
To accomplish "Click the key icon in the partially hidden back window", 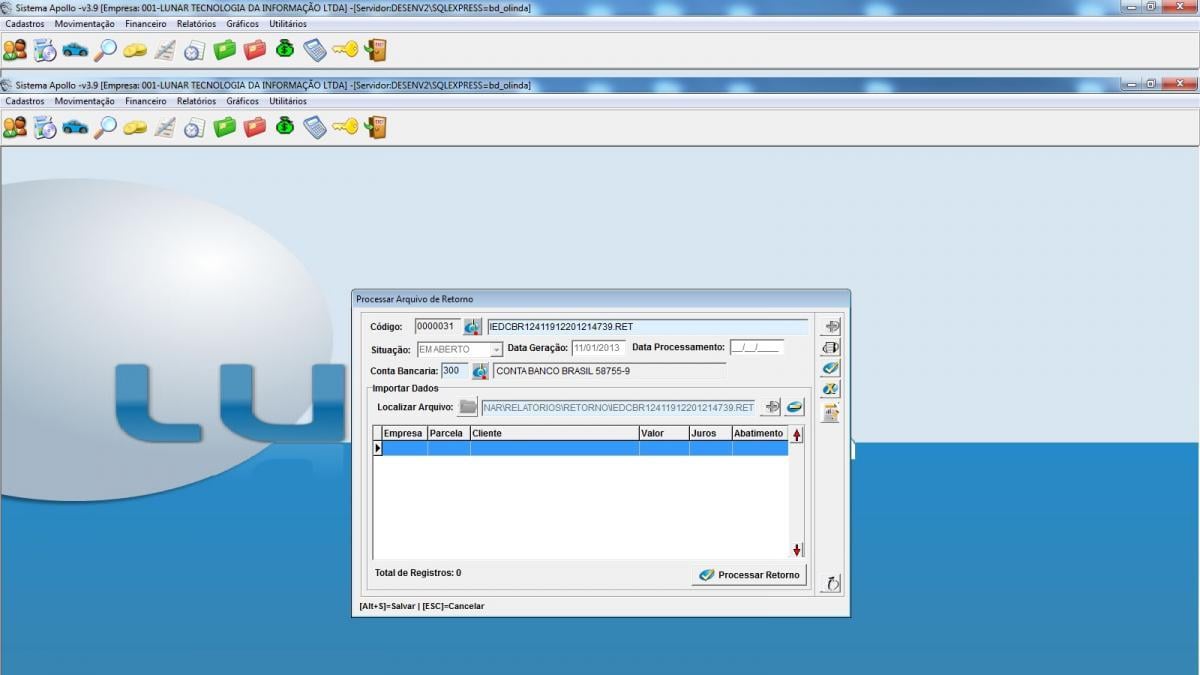I will coord(345,49).
